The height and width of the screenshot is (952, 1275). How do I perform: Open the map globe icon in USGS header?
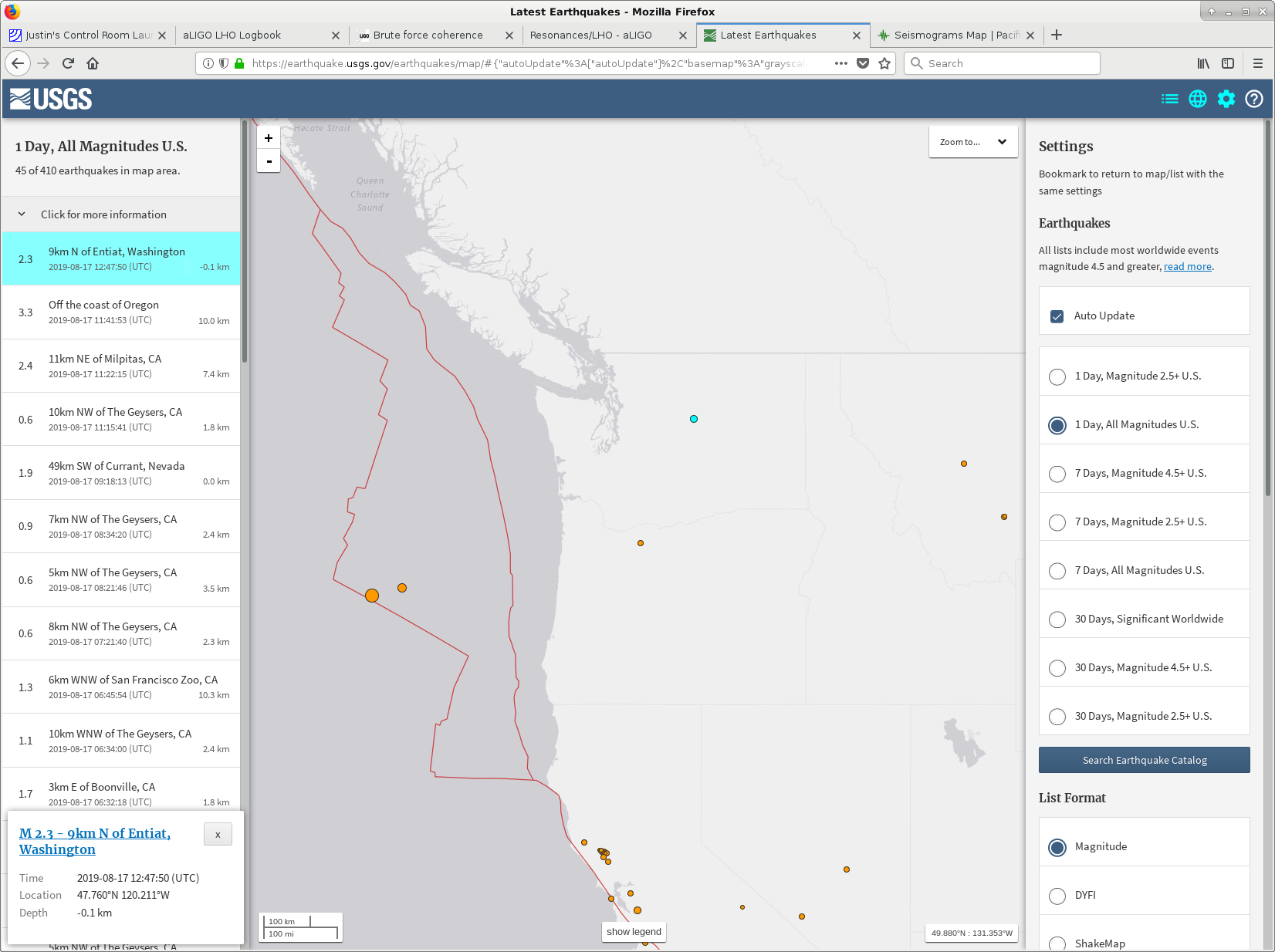[1198, 99]
